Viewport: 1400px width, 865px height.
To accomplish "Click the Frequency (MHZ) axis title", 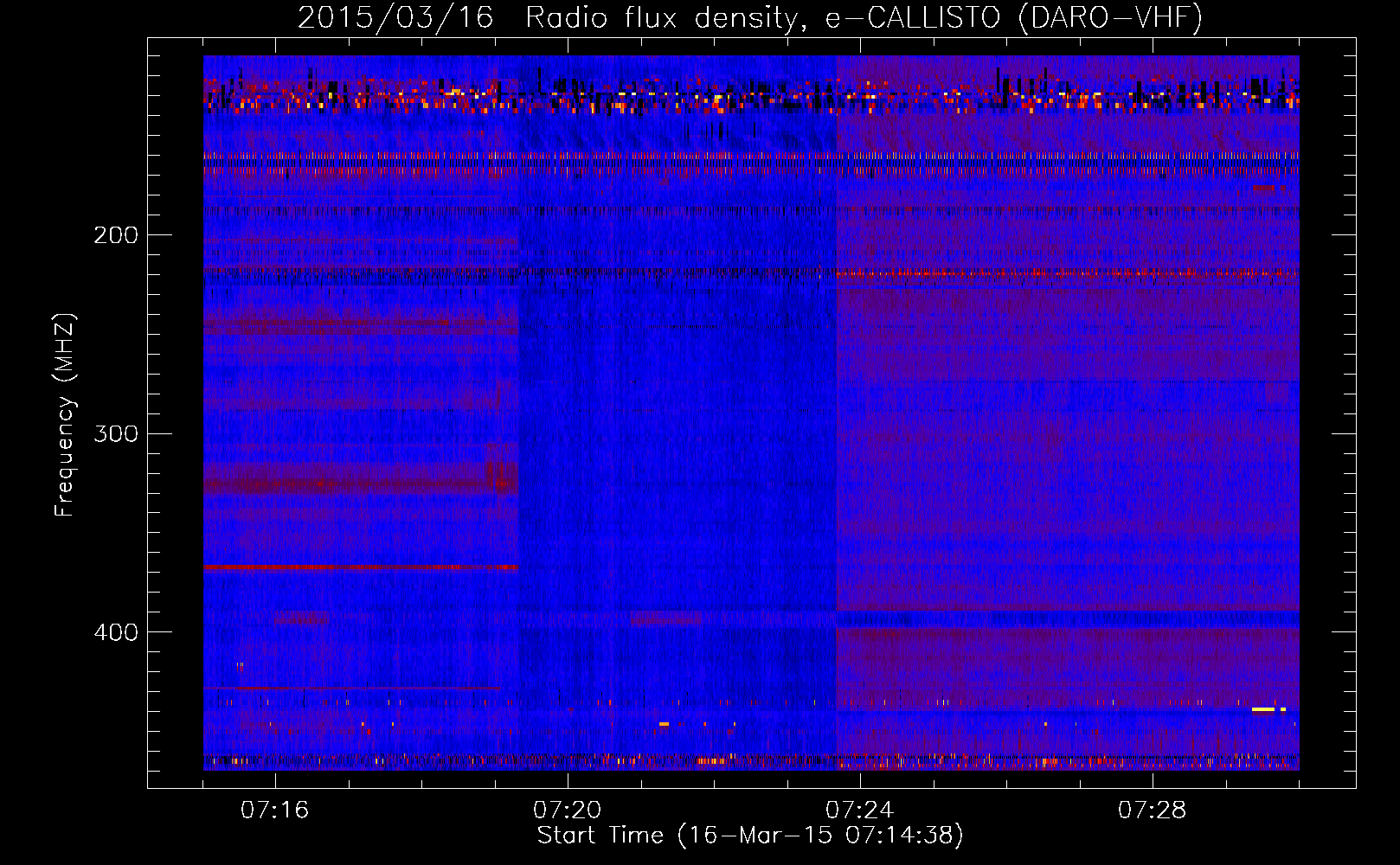I will [65, 414].
